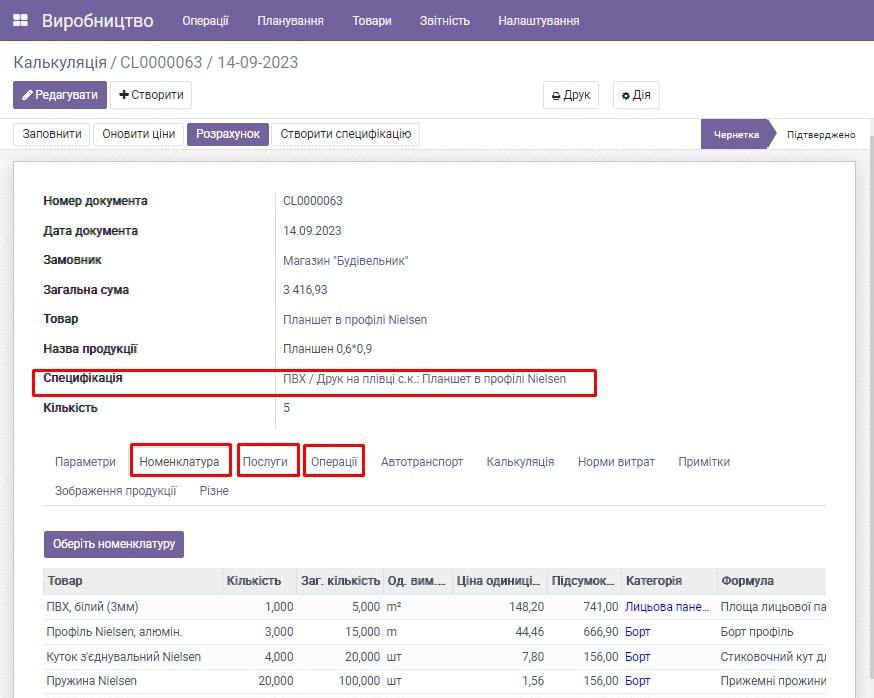This screenshot has width=874, height=698.
Task: Open the Борт category in Пружина Nielsen row
Action: 638,681
